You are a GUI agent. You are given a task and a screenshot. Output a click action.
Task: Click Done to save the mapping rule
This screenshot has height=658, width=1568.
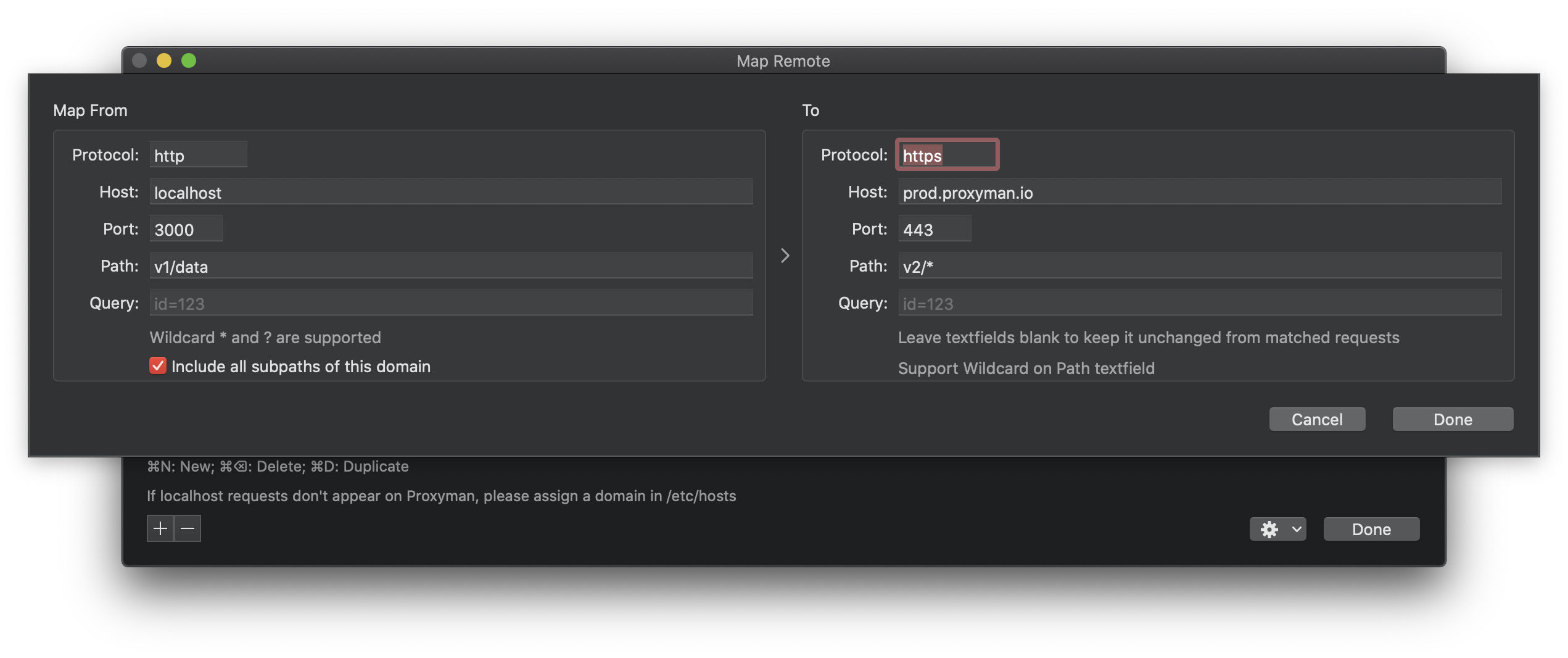click(1452, 419)
